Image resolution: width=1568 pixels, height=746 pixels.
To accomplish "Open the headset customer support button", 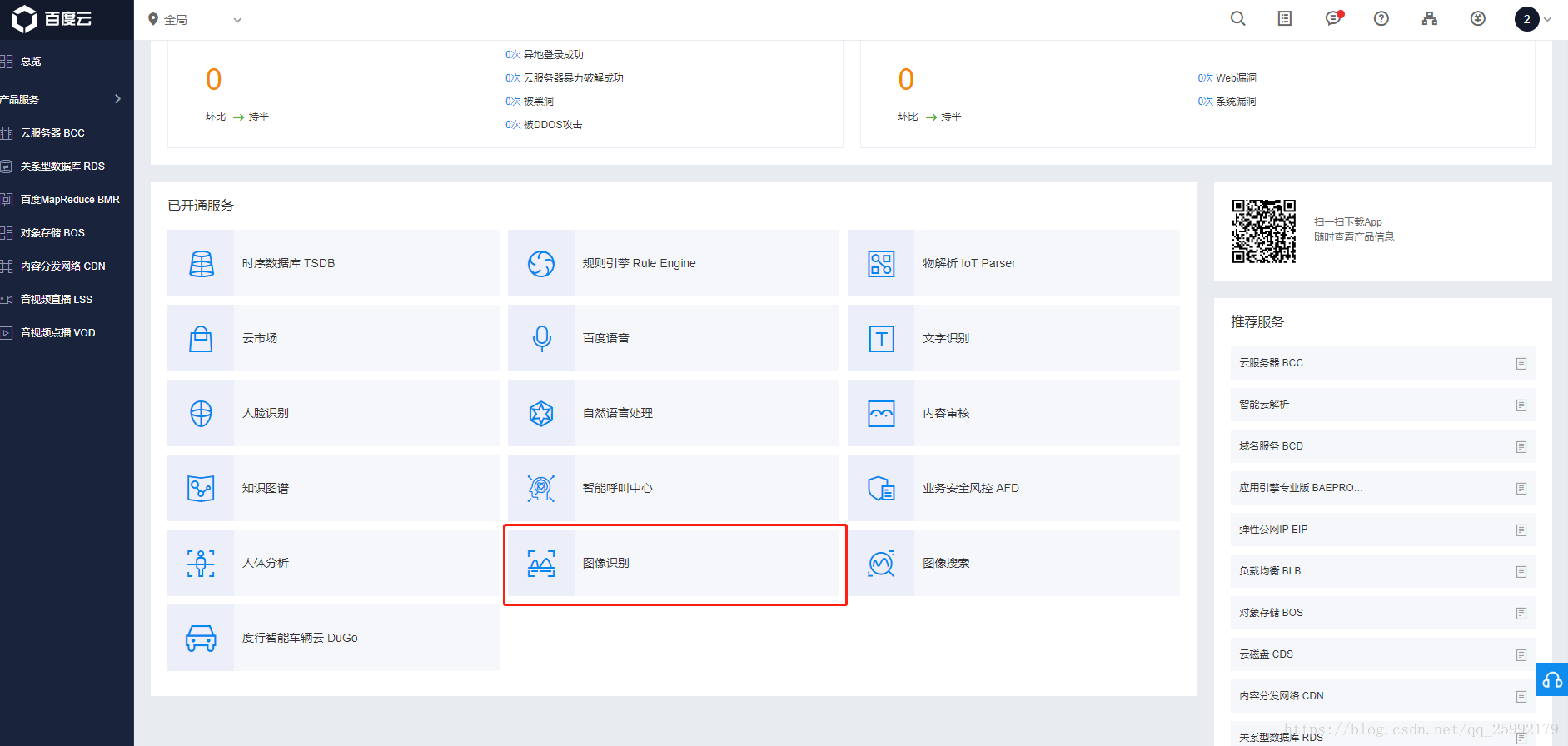I will (1552, 679).
